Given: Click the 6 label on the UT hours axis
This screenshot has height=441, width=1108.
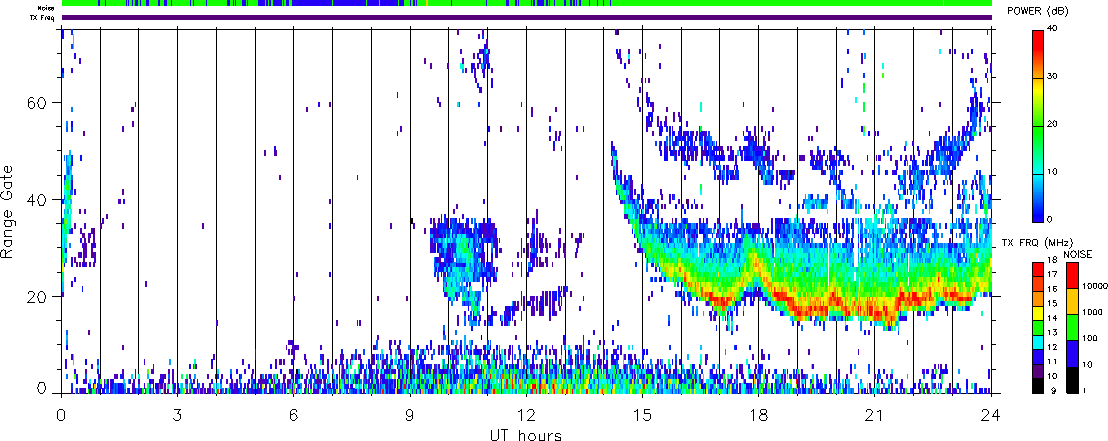Looking at the screenshot, I should tap(293, 413).
